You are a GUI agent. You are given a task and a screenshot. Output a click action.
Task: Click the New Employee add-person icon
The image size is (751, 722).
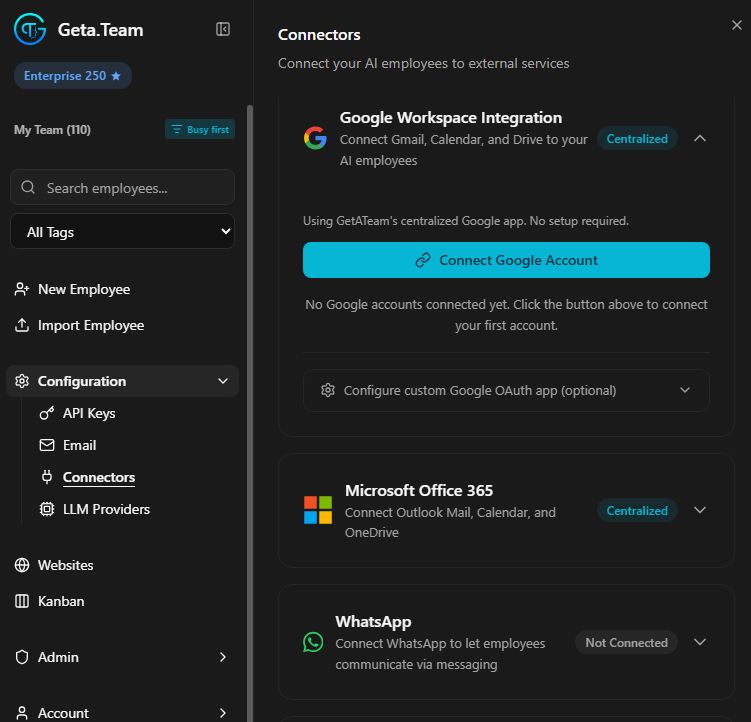[x=22, y=289]
